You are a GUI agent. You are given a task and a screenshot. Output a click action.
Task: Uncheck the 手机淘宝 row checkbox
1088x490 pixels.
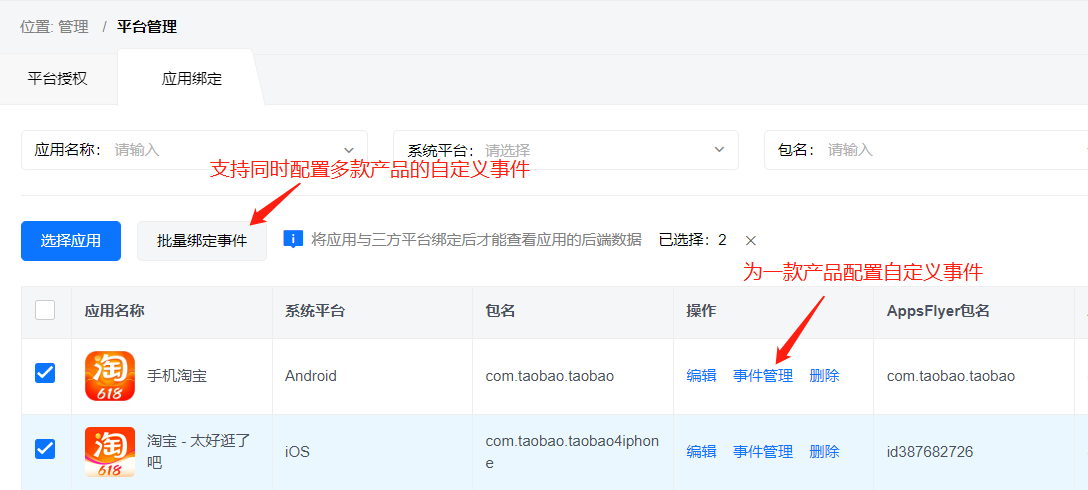[45, 374]
